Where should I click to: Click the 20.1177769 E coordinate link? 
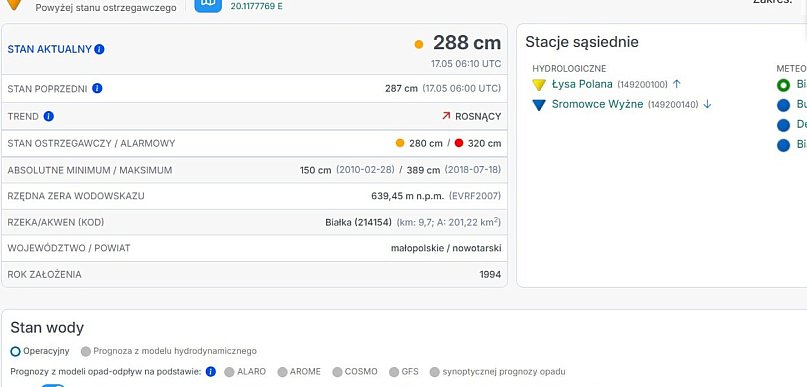256,7
